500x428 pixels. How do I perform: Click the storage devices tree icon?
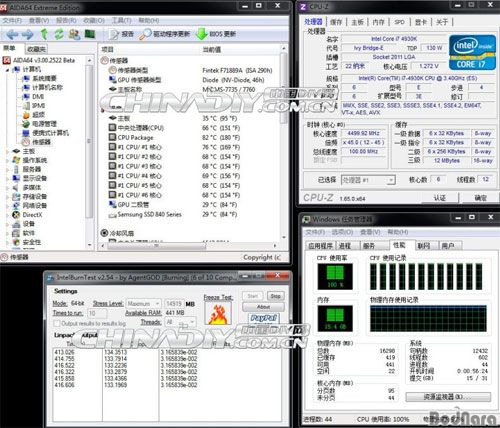point(16,197)
